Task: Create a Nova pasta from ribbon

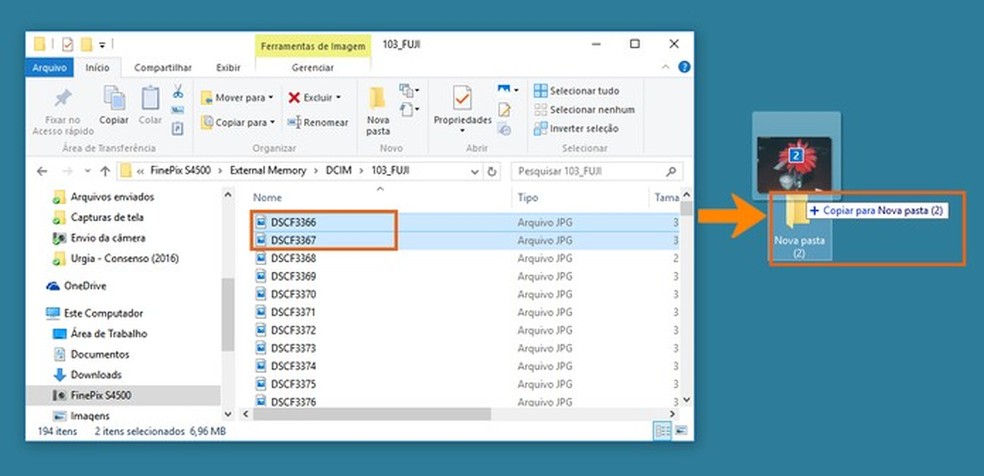Action: click(x=378, y=111)
